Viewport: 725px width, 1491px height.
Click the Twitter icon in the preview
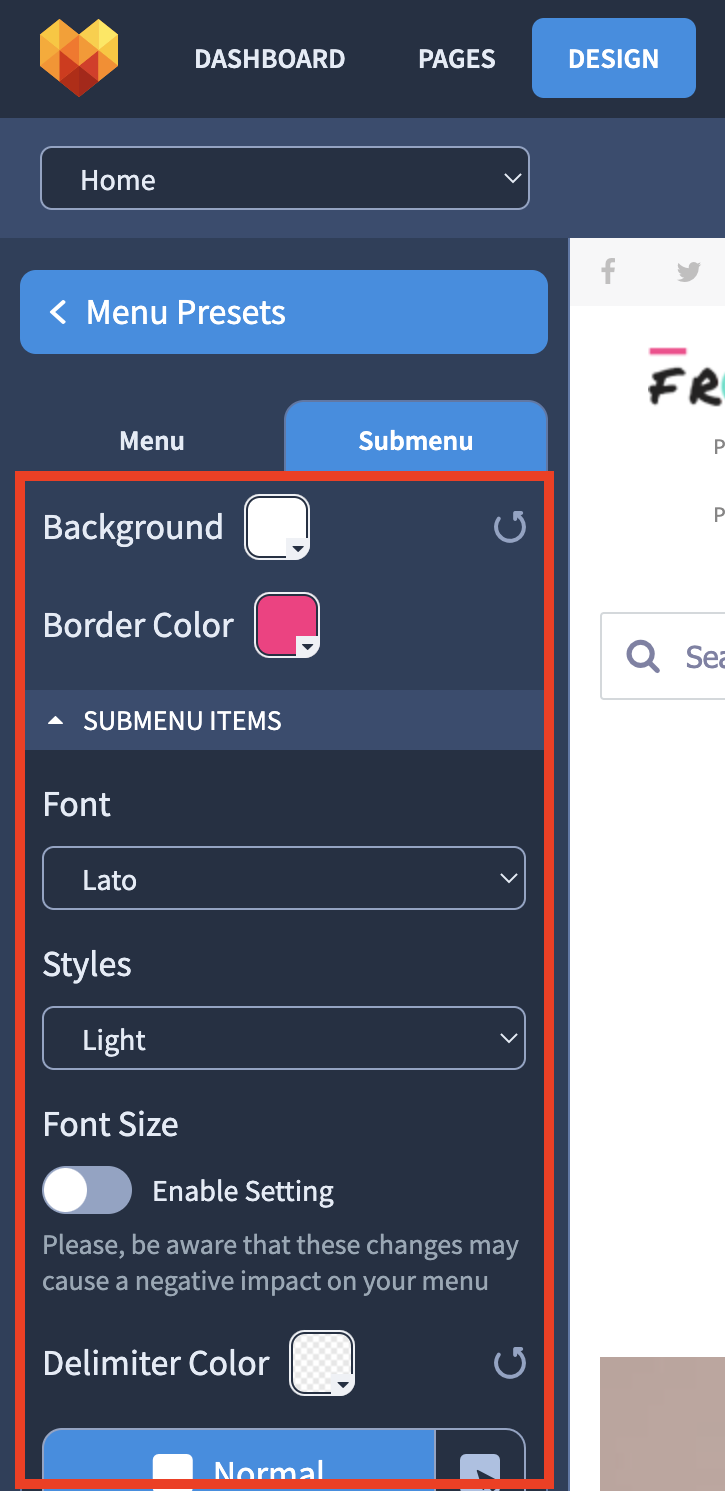click(688, 271)
